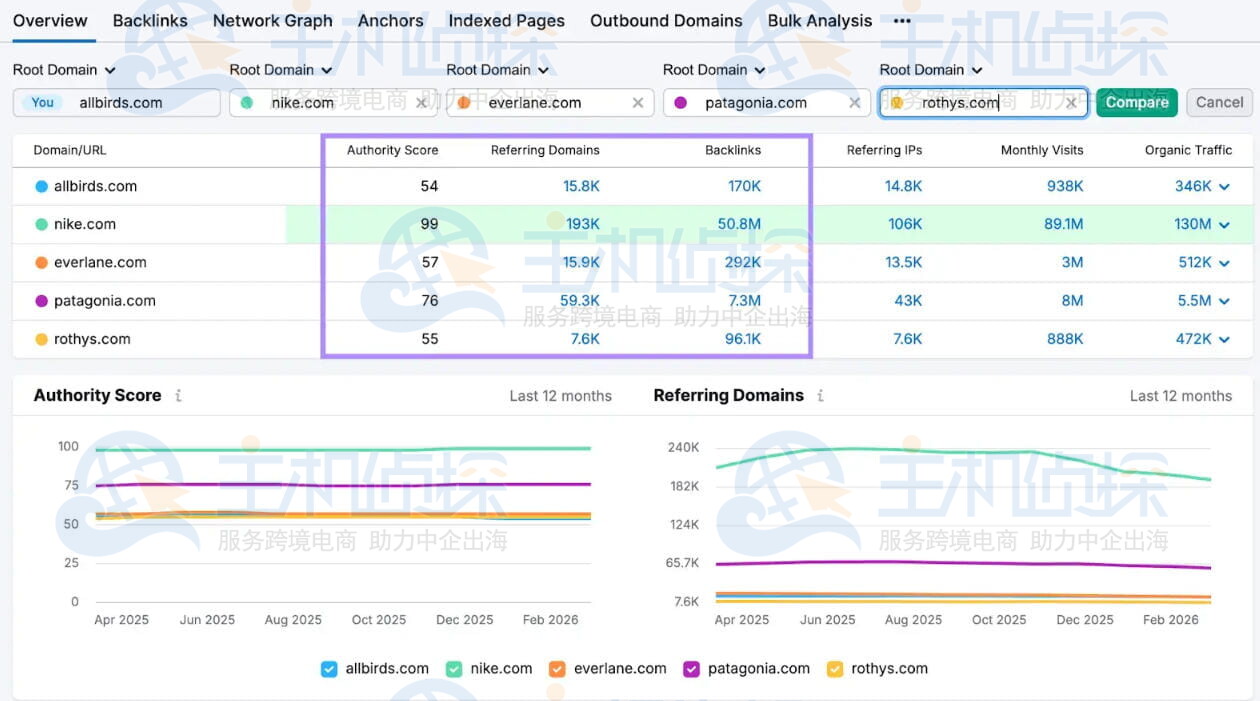Toggle the everlane.com legend checkbox
Screen dimensions: 1260x701
tap(557, 669)
